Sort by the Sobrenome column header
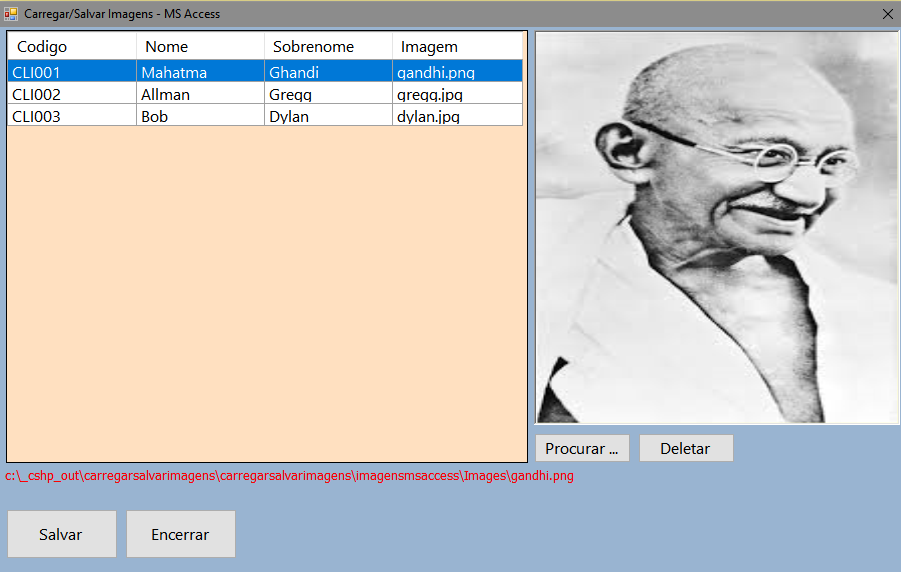Screen dimensions: 901x572 pyautogui.click(x=328, y=46)
